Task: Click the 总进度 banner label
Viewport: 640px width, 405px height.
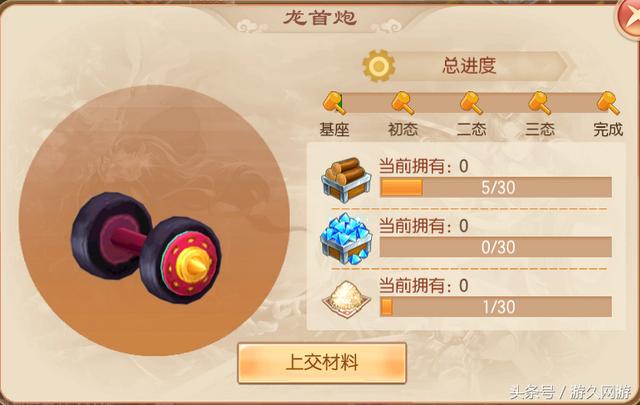Action: (469, 66)
